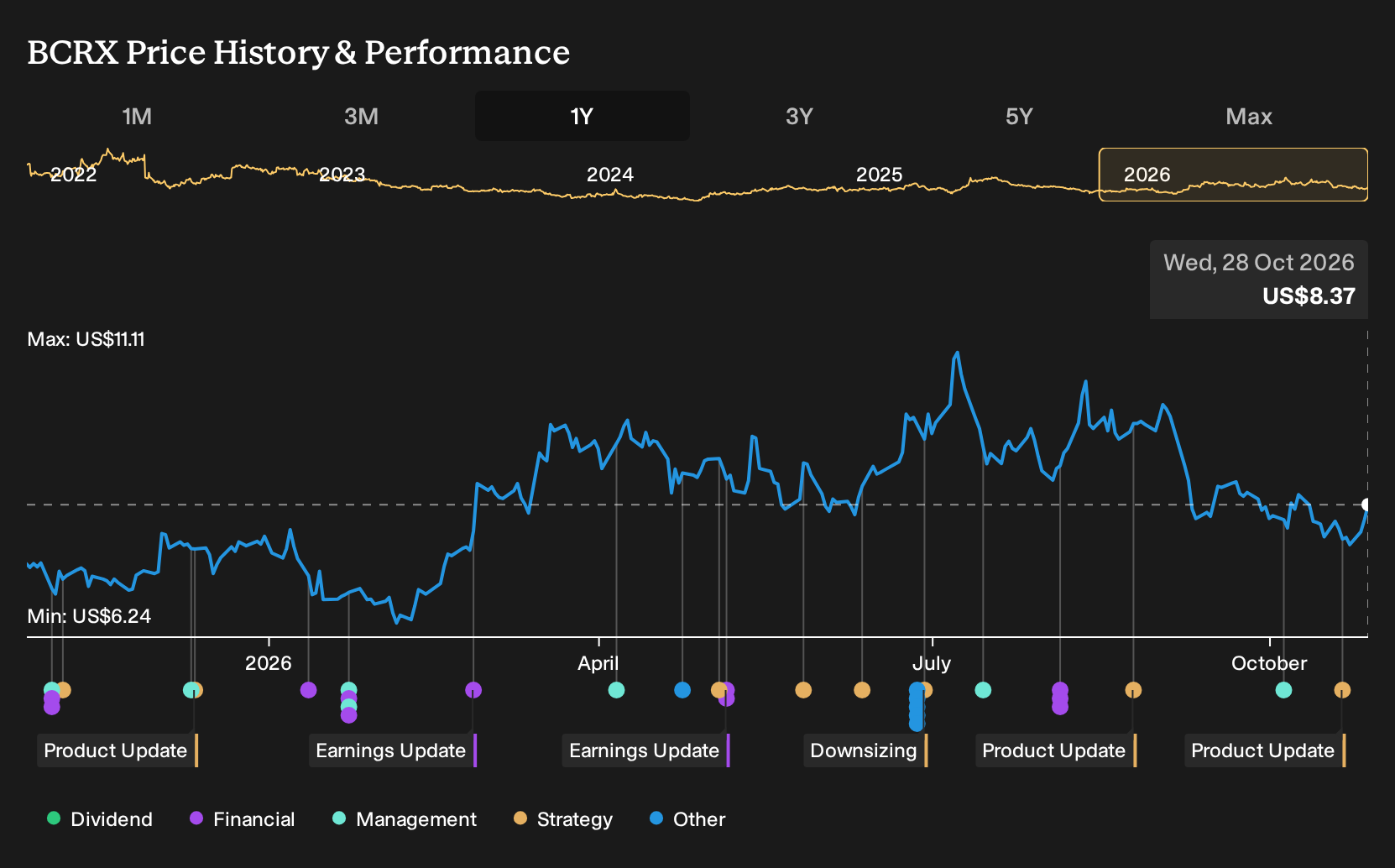The height and width of the screenshot is (868, 1395).
Task: Open the February Earnings Update event label
Action: (391, 750)
